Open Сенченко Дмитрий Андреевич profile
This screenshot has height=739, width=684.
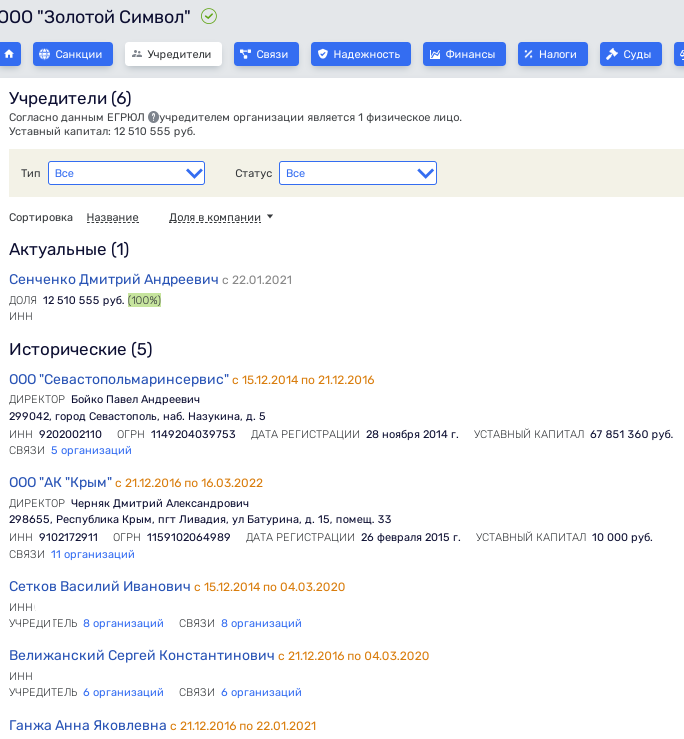point(114,279)
